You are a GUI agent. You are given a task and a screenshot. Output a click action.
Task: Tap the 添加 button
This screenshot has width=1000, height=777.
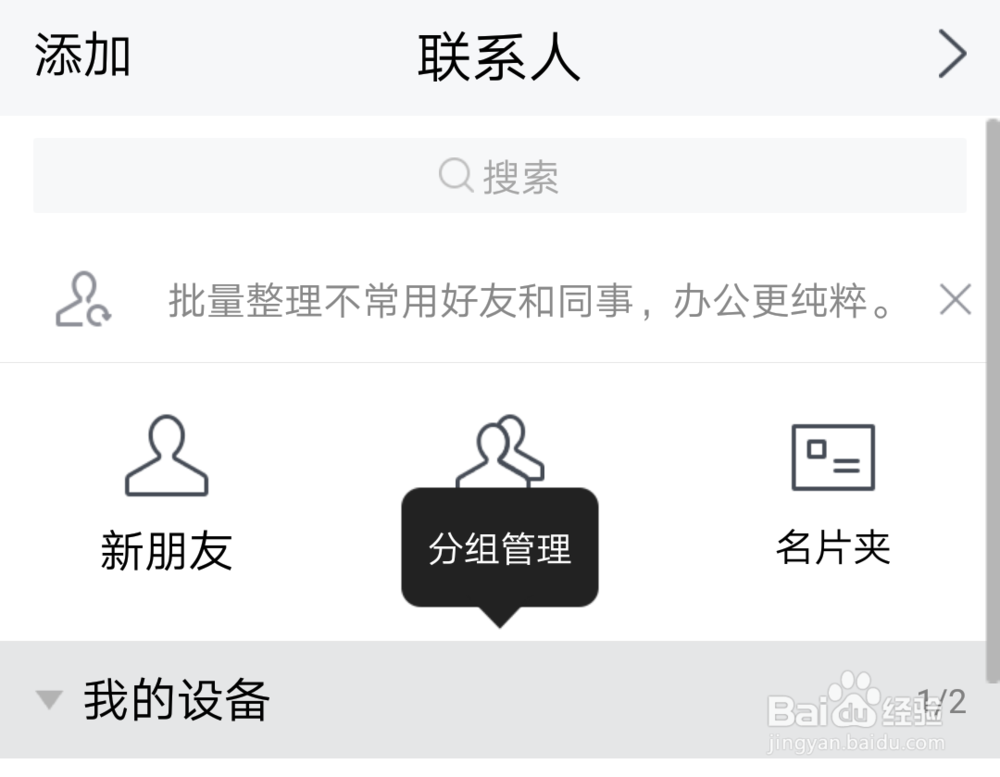[82, 56]
